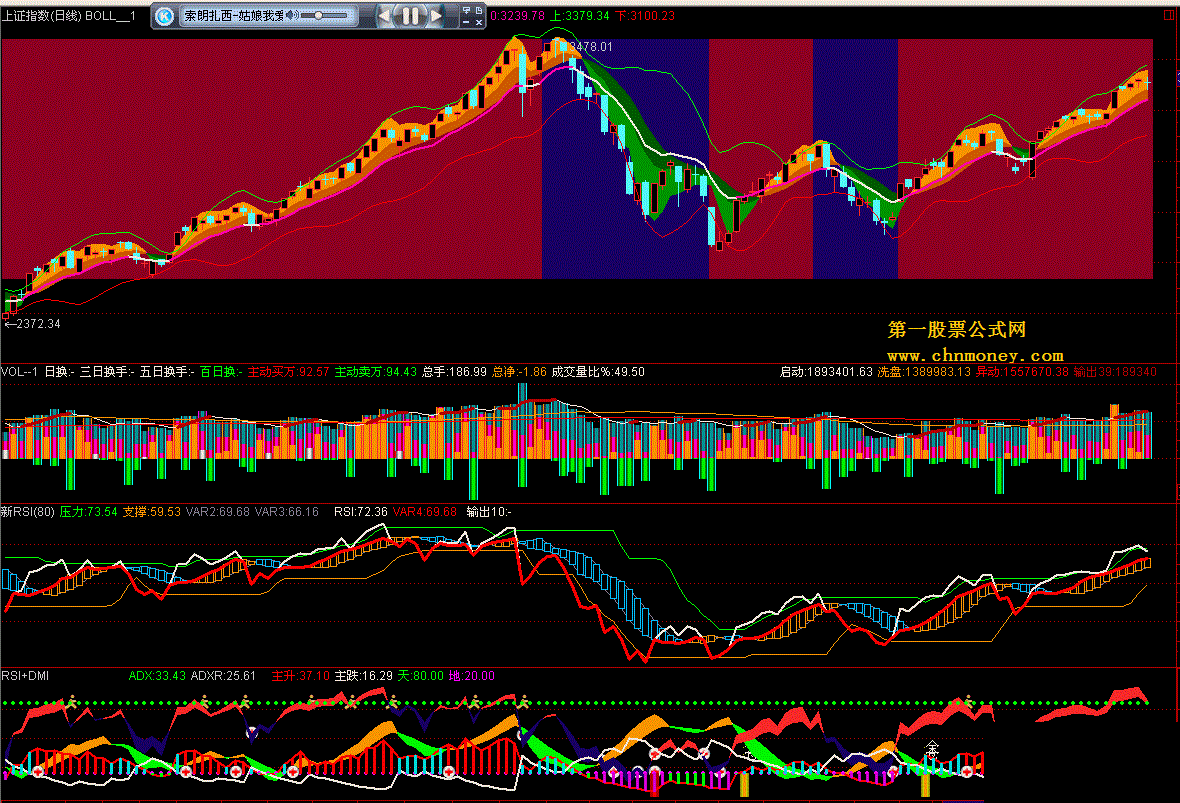Open playlist icon on mini player
The height and width of the screenshot is (803, 1180).
[x=479, y=10]
